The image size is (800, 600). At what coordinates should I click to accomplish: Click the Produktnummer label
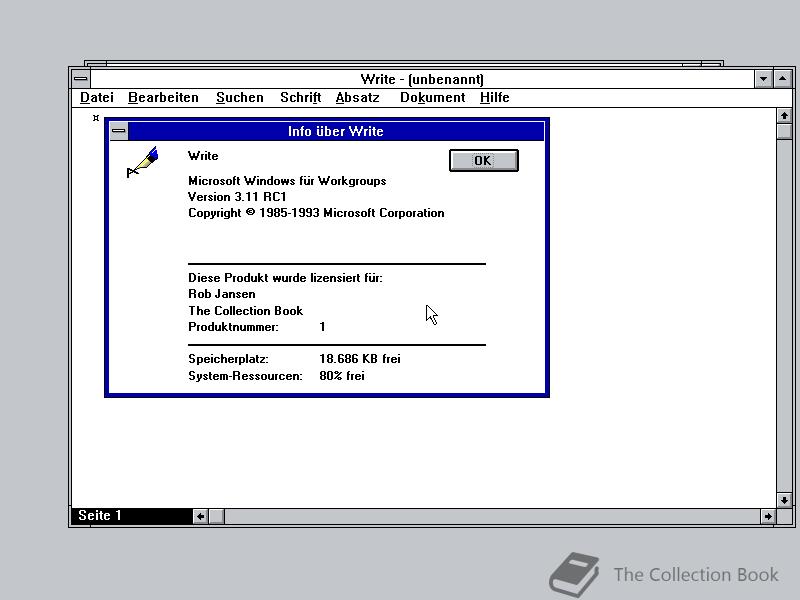(x=233, y=327)
